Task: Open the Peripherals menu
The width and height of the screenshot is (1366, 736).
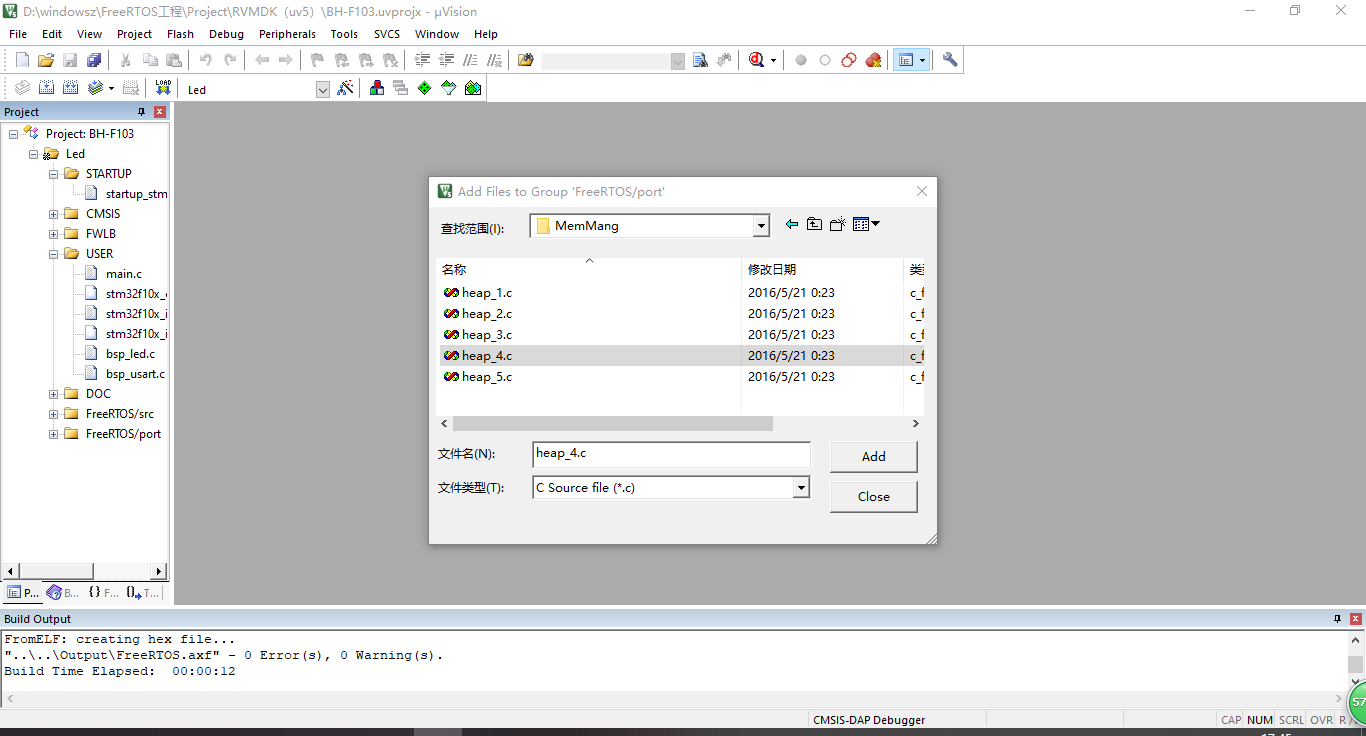Action: [287, 33]
